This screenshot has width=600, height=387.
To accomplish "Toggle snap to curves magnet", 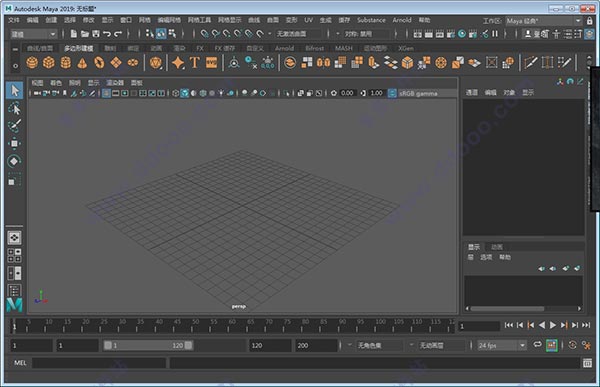I will (x=216, y=34).
